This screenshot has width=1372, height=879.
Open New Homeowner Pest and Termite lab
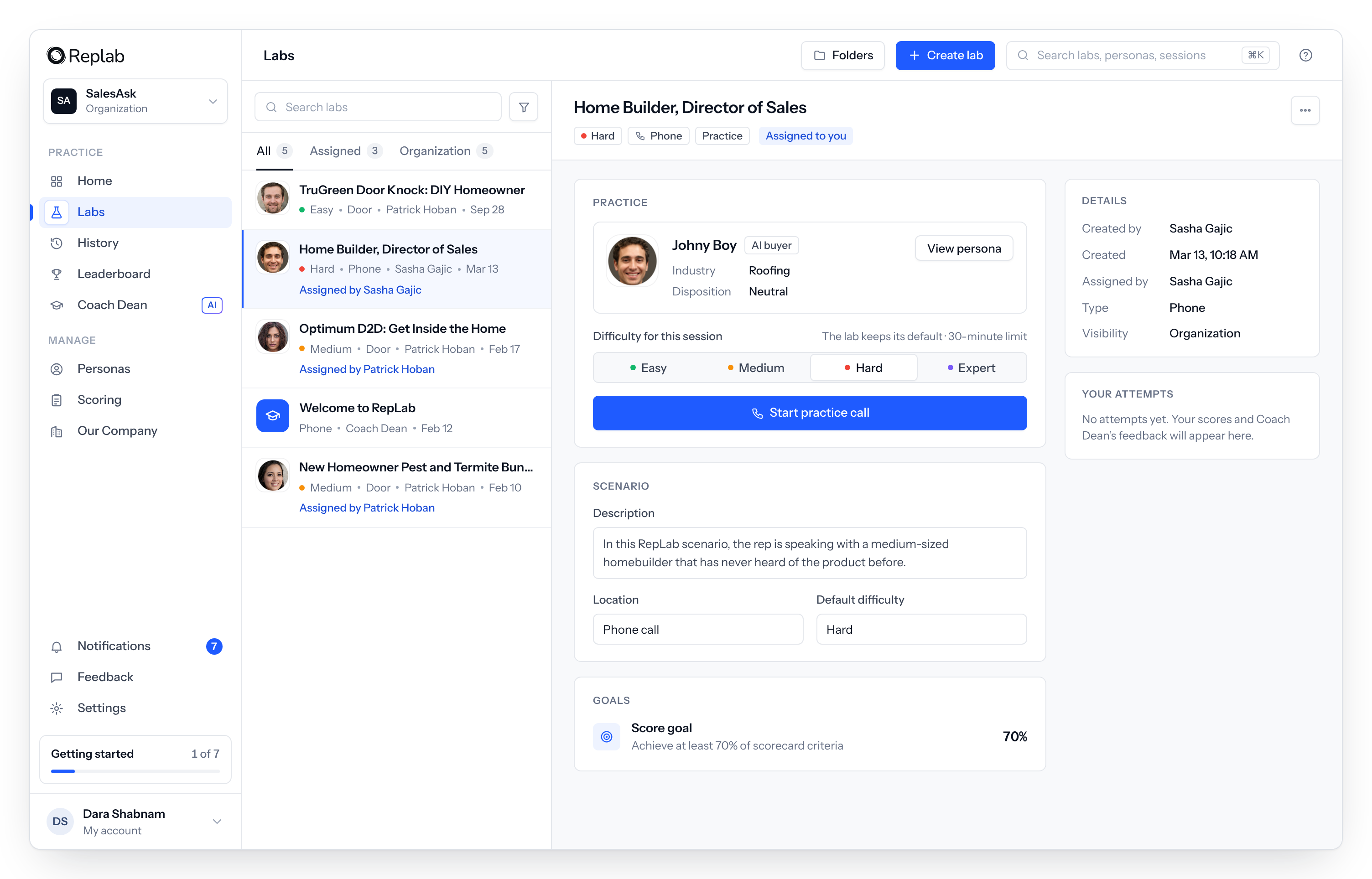click(396, 487)
